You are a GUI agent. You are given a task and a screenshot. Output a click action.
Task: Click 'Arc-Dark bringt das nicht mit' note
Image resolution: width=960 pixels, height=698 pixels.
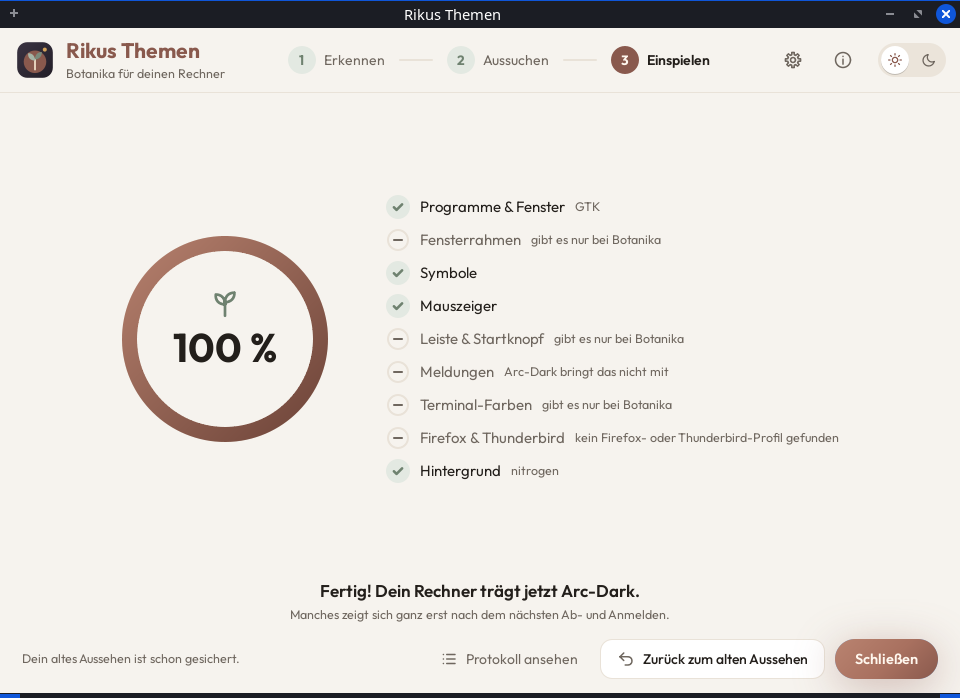pyautogui.click(x=587, y=372)
